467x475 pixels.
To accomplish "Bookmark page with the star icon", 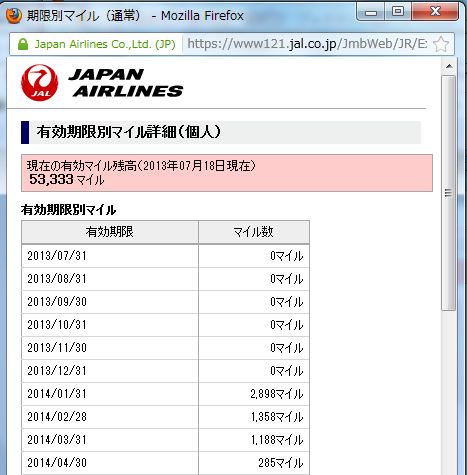I will click(441, 44).
